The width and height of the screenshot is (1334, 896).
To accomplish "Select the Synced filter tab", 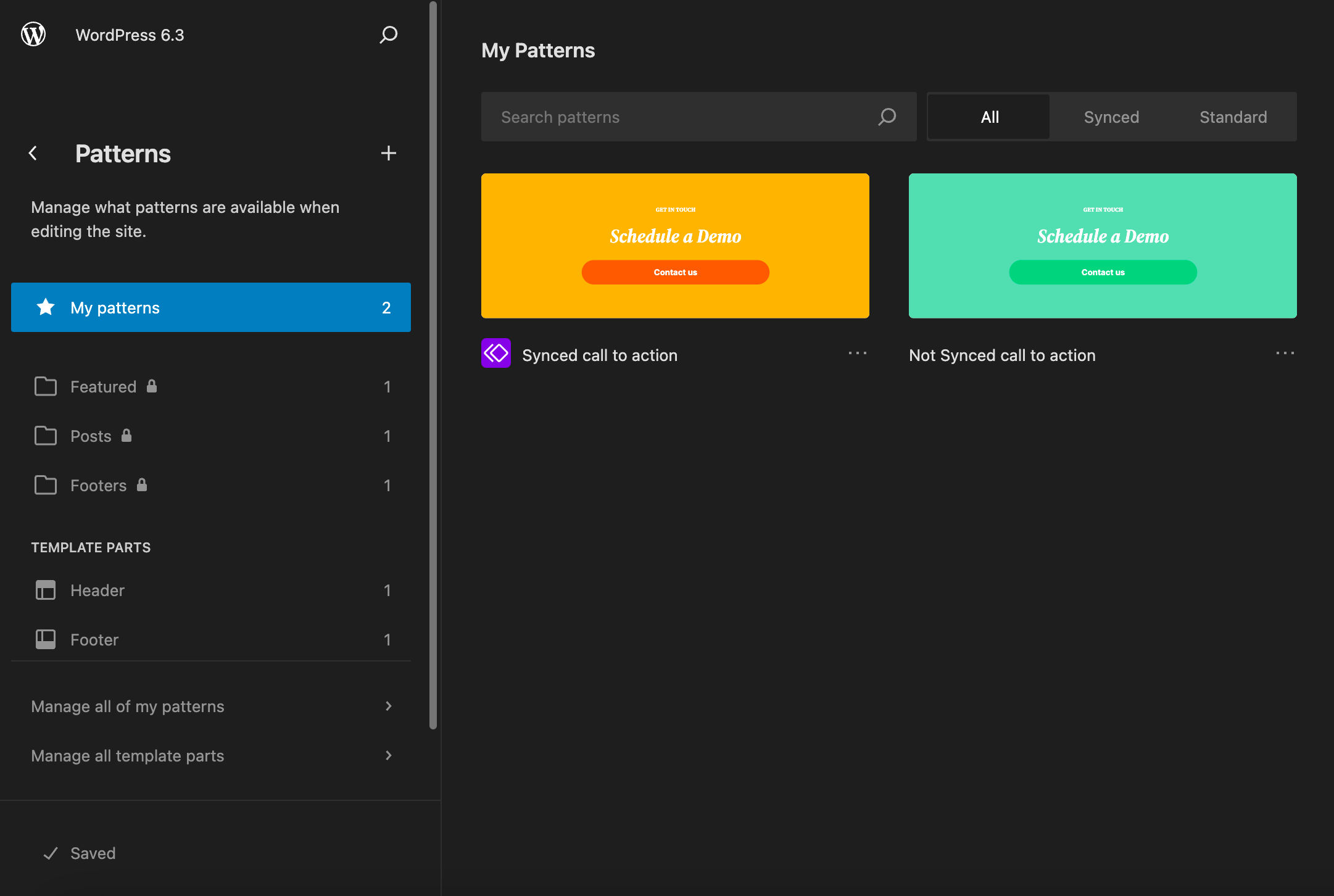I will [1111, 117].
